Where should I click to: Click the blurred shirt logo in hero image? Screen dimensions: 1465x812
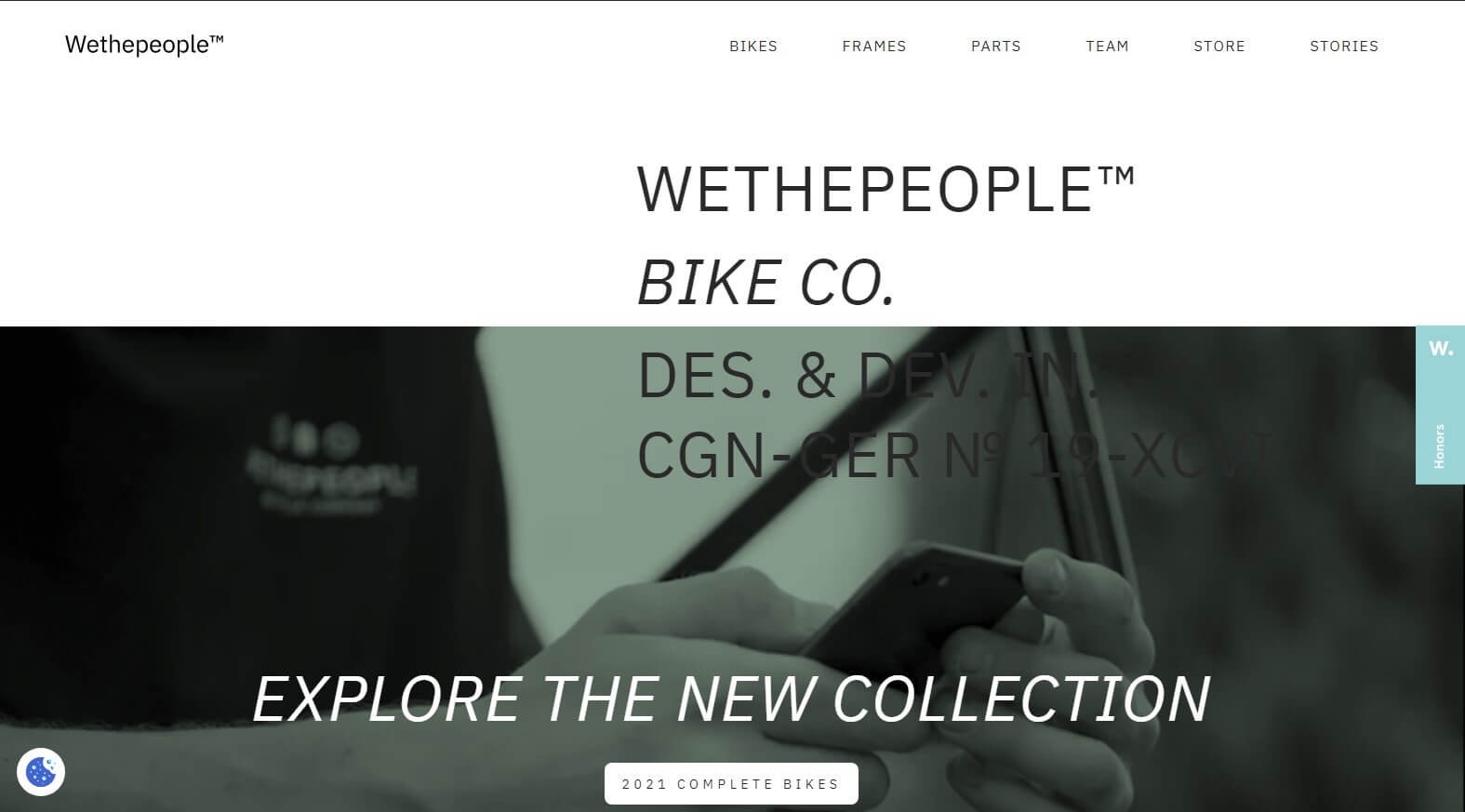[x=332, y=467]
